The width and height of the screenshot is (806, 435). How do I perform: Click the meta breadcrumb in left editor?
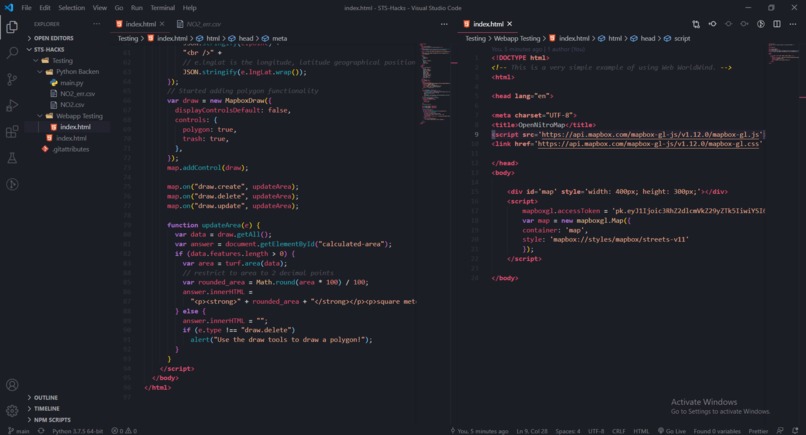(x=274, y=38)
